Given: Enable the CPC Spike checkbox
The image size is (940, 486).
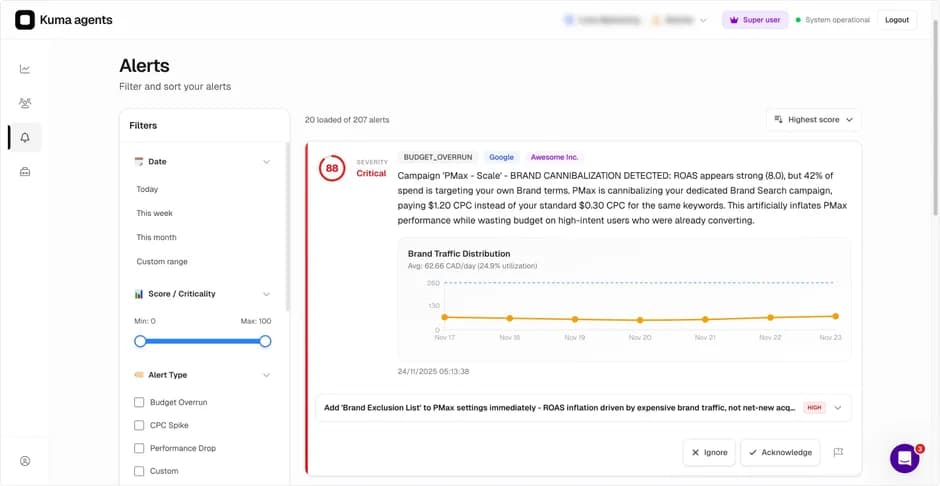Looking at the screenshot, I should 139,425.
